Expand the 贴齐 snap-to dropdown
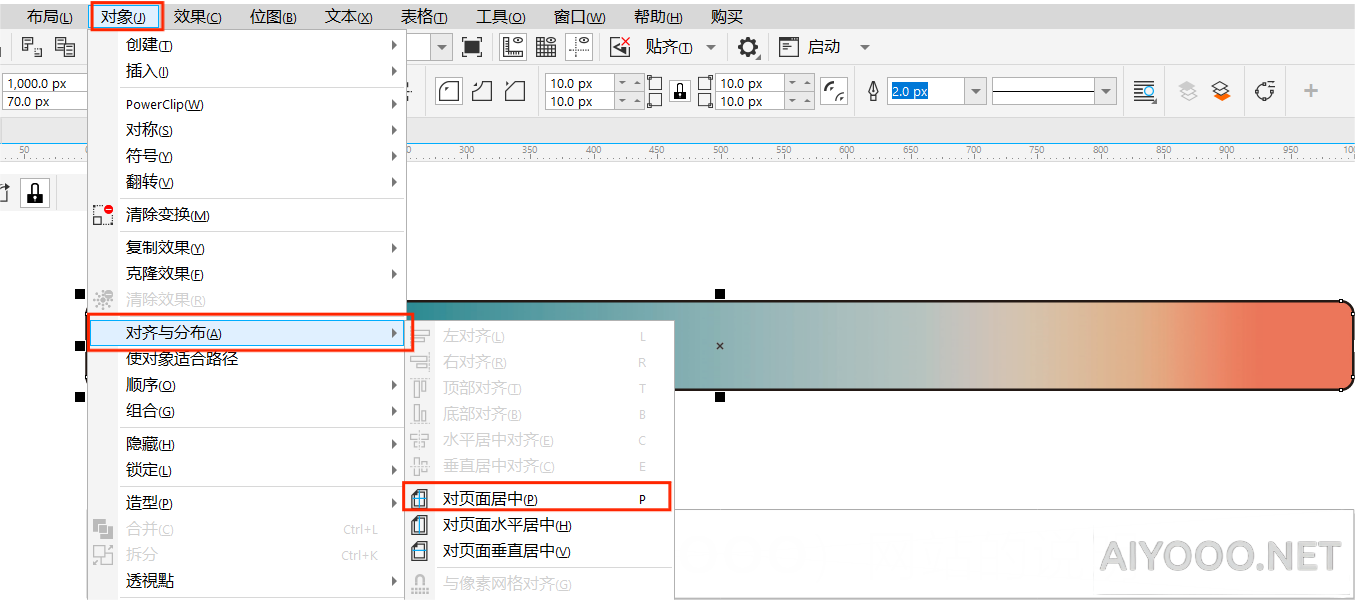The height and width of the screenshot is (600, 1355). coord(711,47)
